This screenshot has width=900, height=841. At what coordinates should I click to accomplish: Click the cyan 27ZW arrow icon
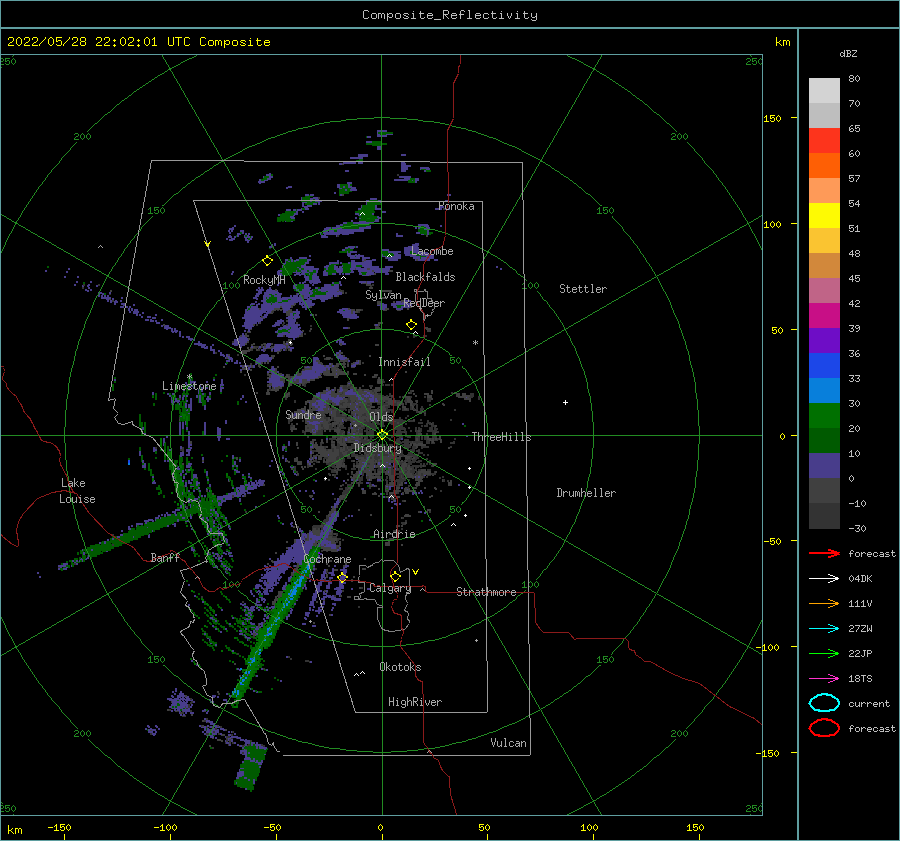[x=824, y=629]
